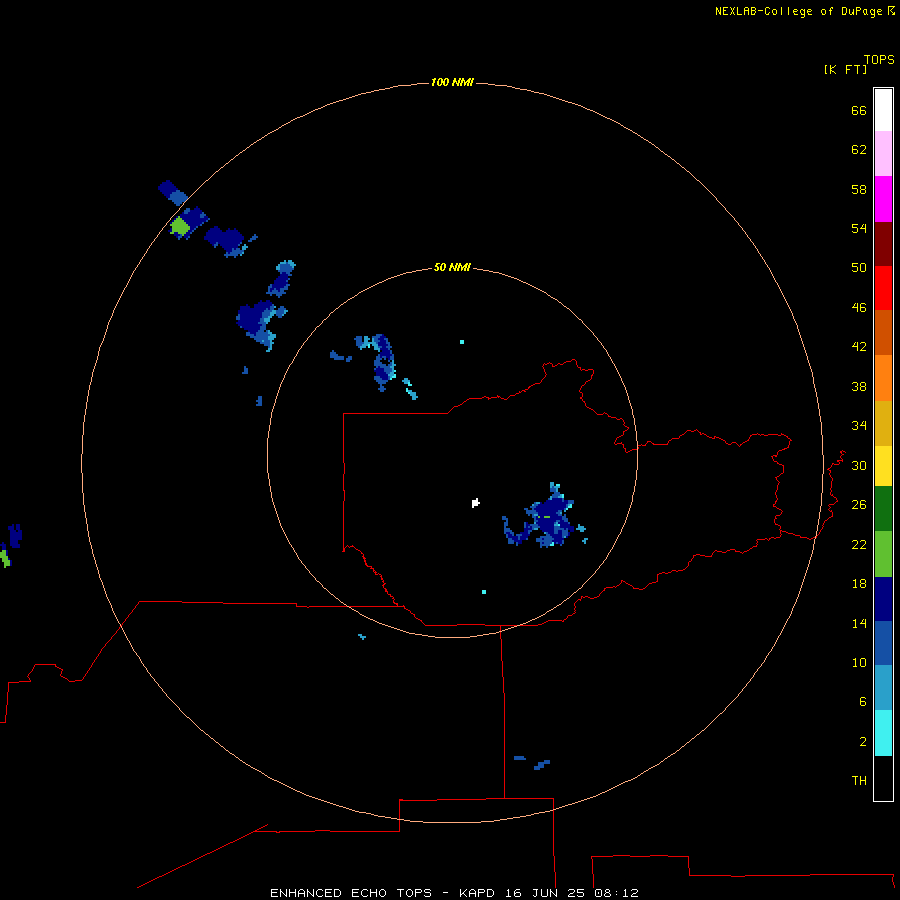Click the bright red legend swatch
This screenshot has height=900, width=900.
[x=883, y=288]
